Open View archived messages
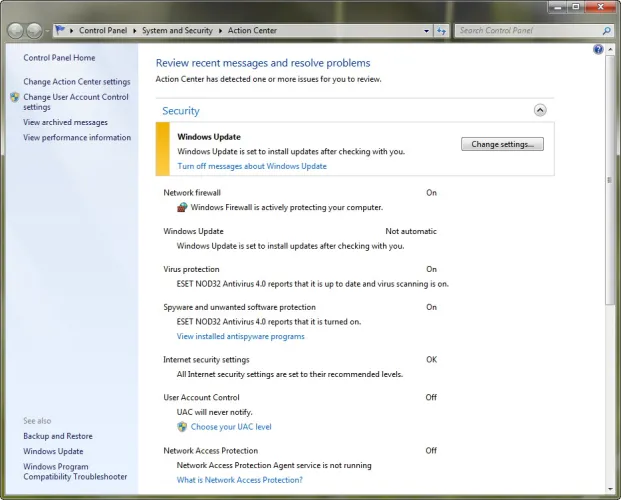 coord(65,122)
